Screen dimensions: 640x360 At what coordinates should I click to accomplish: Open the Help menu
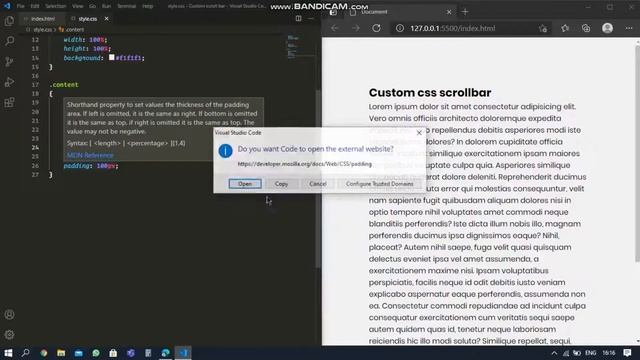point(148,6)
